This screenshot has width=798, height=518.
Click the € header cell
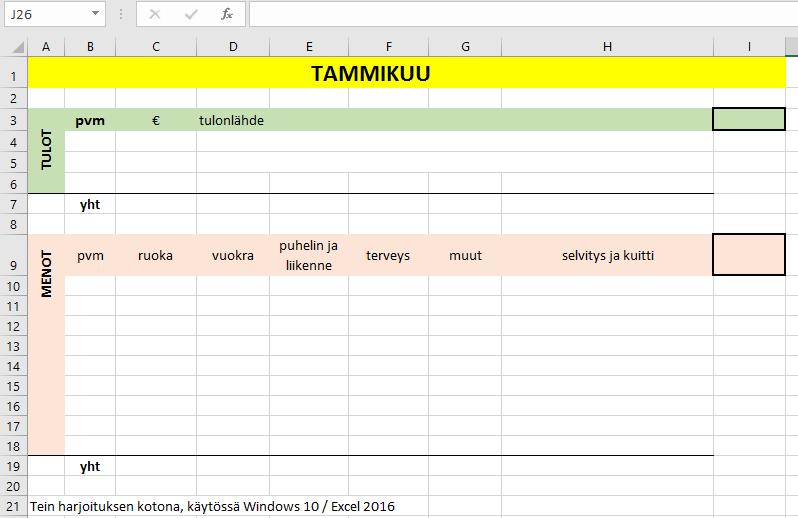pos(156,120)
